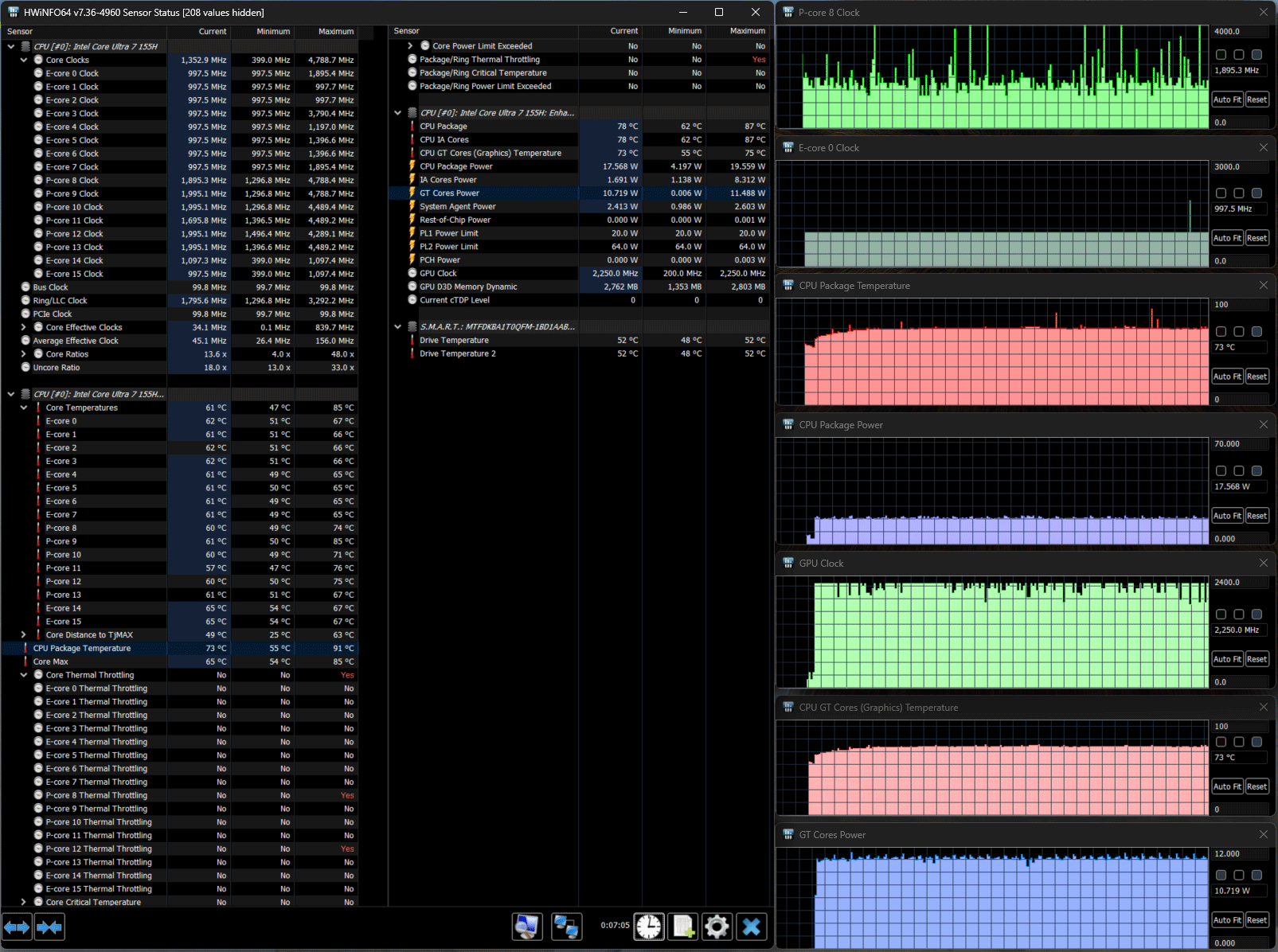The height and width of the screenshot is (952, 1278).
Task: Click the Maximum column header in right pane
Action: pyautogui.click(x=738, y=31)
